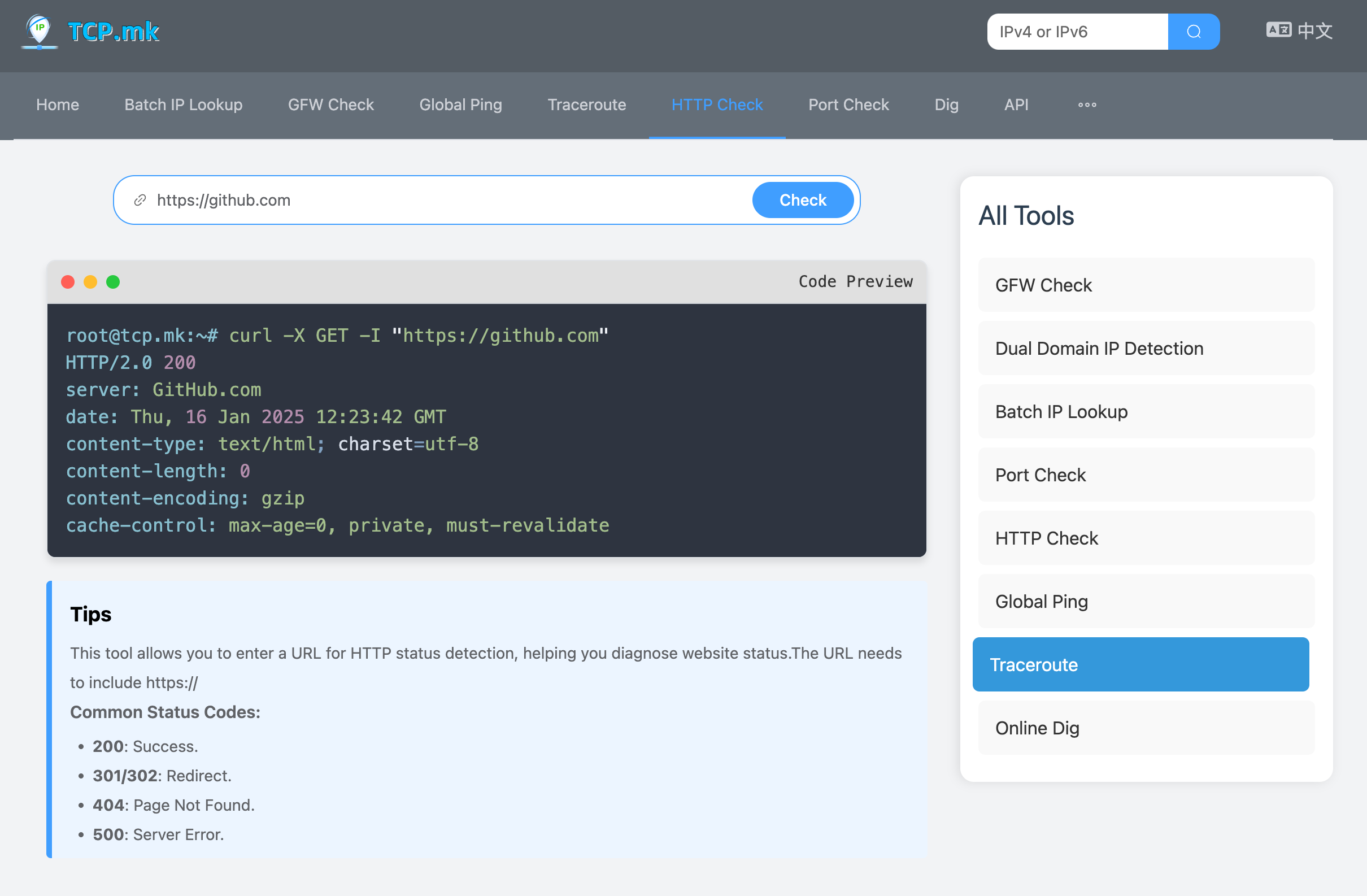
Task: Click the curl command line text
Action: pos(337,336)
